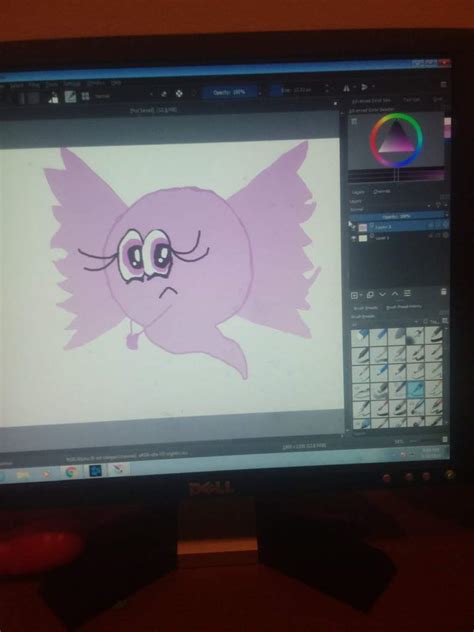Click the eraser mode icon in toolbar
Image resolution: width=474 pixels, height=632 pixels.
(x=164, y=94)
